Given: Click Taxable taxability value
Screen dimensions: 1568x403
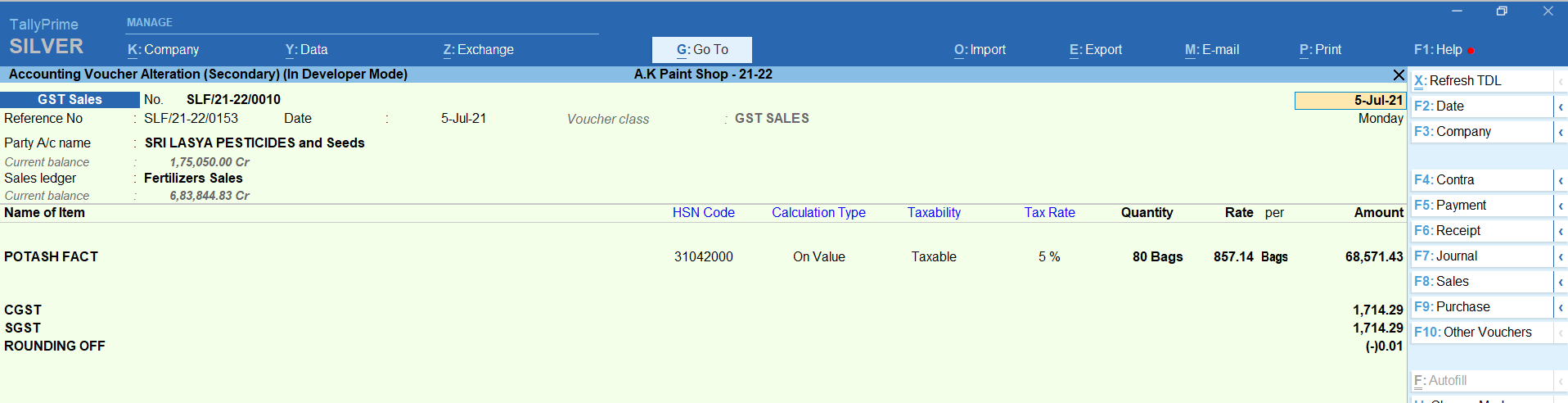Looking at the screenshot, I should click(x=934, y=256).
